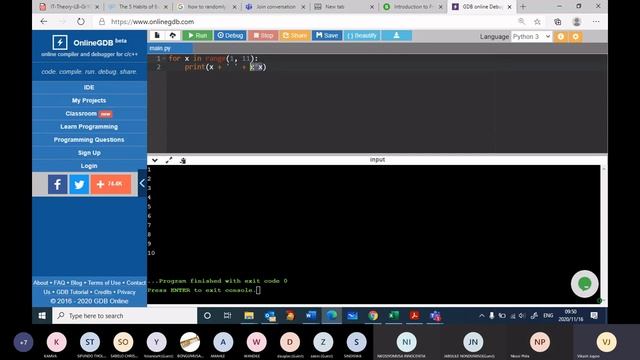Download the code with download icon

click(396, 36)
